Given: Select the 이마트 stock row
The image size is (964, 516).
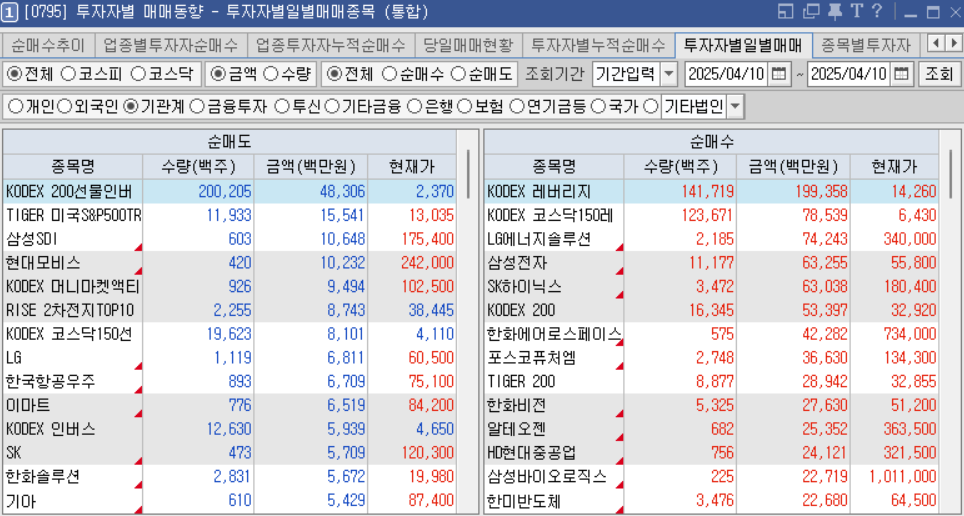Looking at the screenshot, I should [229, 406].
